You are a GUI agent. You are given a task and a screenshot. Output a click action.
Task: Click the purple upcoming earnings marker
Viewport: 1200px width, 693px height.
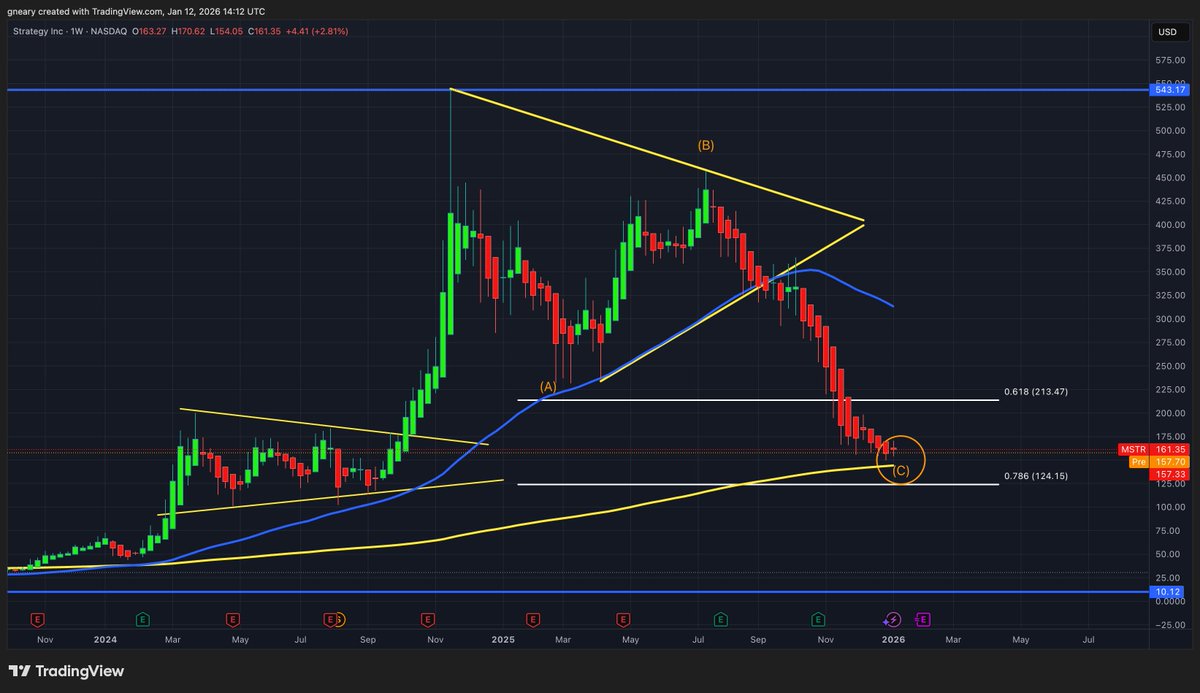pos(922,619)
